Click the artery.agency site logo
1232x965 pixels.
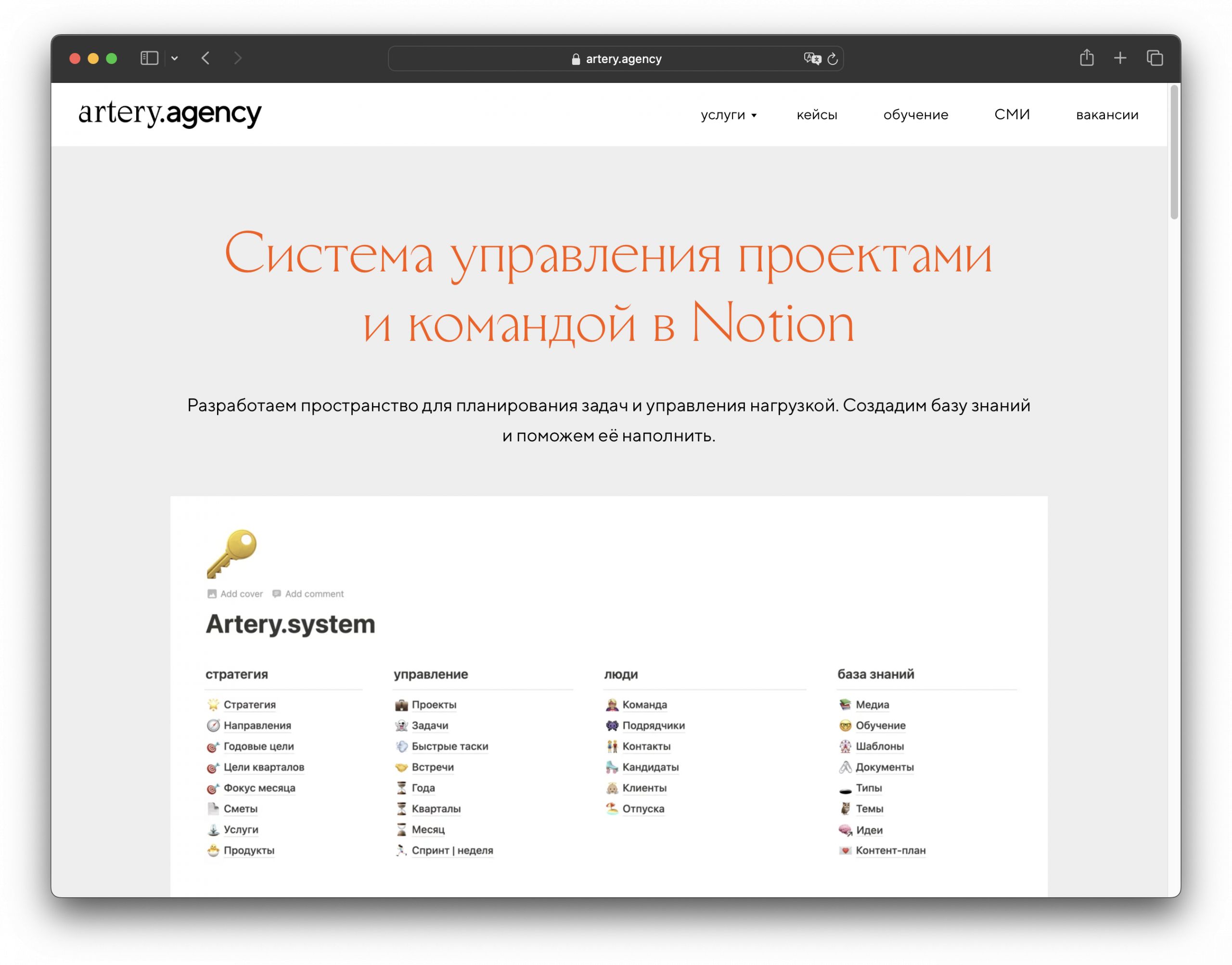pos(169,114)
